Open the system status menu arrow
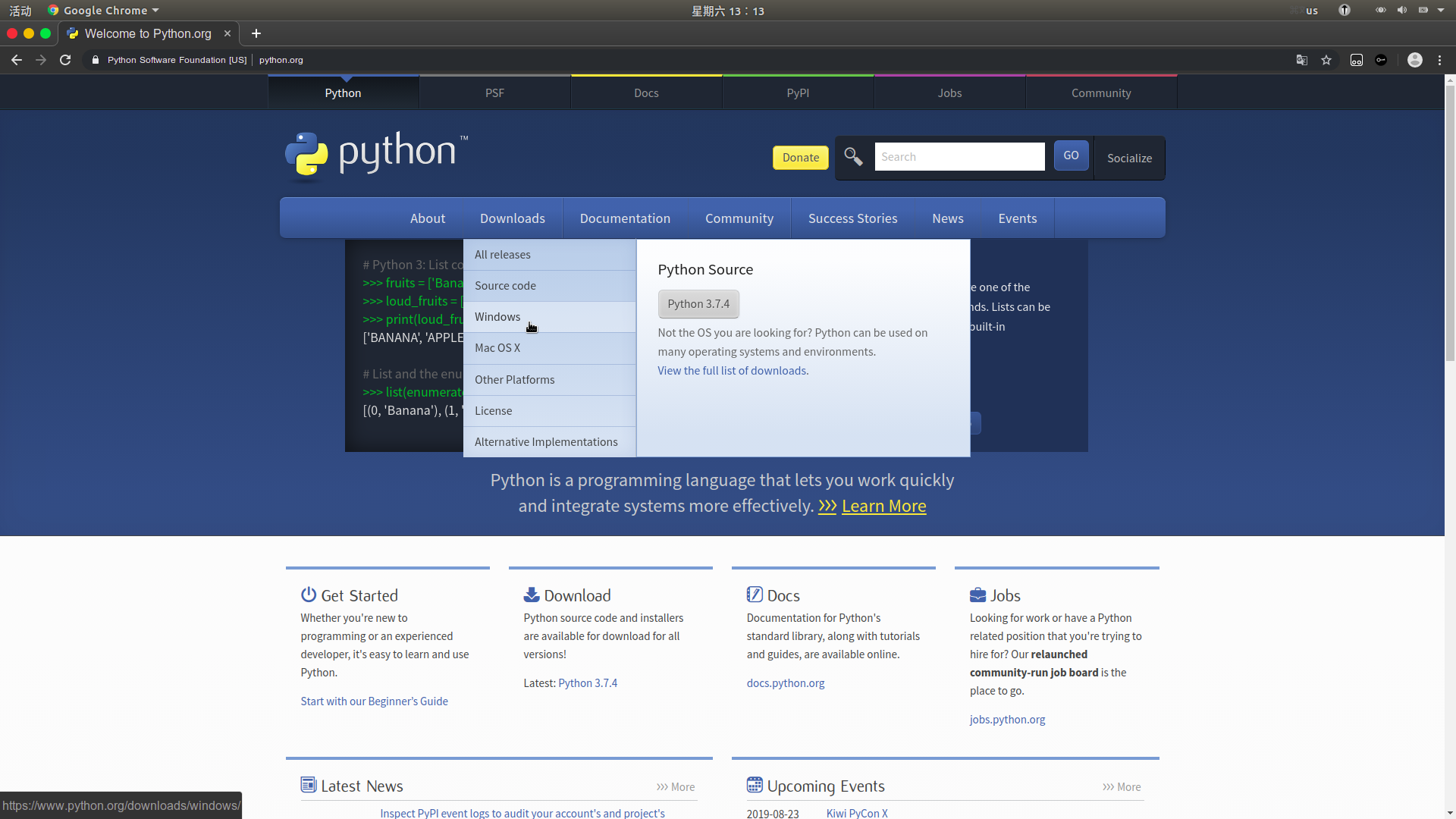This screenshot has width=1456, height=819. tap(1441, 11)
